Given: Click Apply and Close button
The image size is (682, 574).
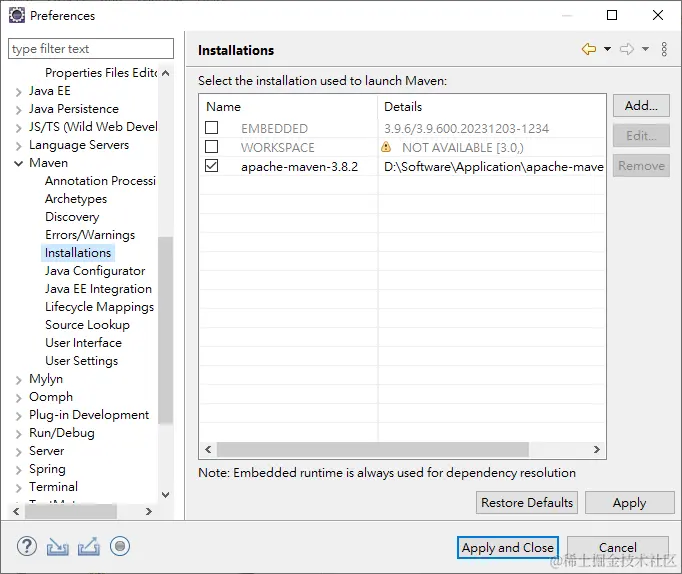Looking at the screenshot, I should (508, 547).
